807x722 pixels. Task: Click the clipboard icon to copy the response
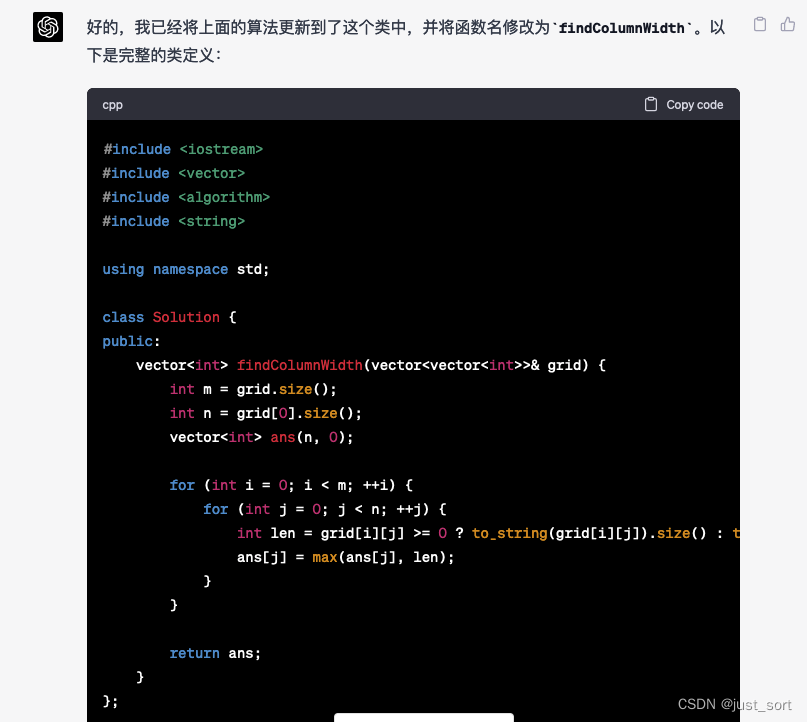point(760,24)
